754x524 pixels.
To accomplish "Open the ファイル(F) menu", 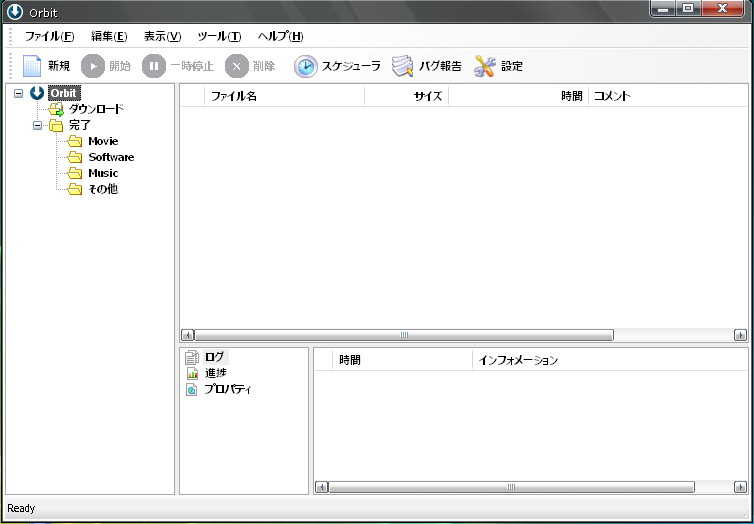I will point(49,36).
